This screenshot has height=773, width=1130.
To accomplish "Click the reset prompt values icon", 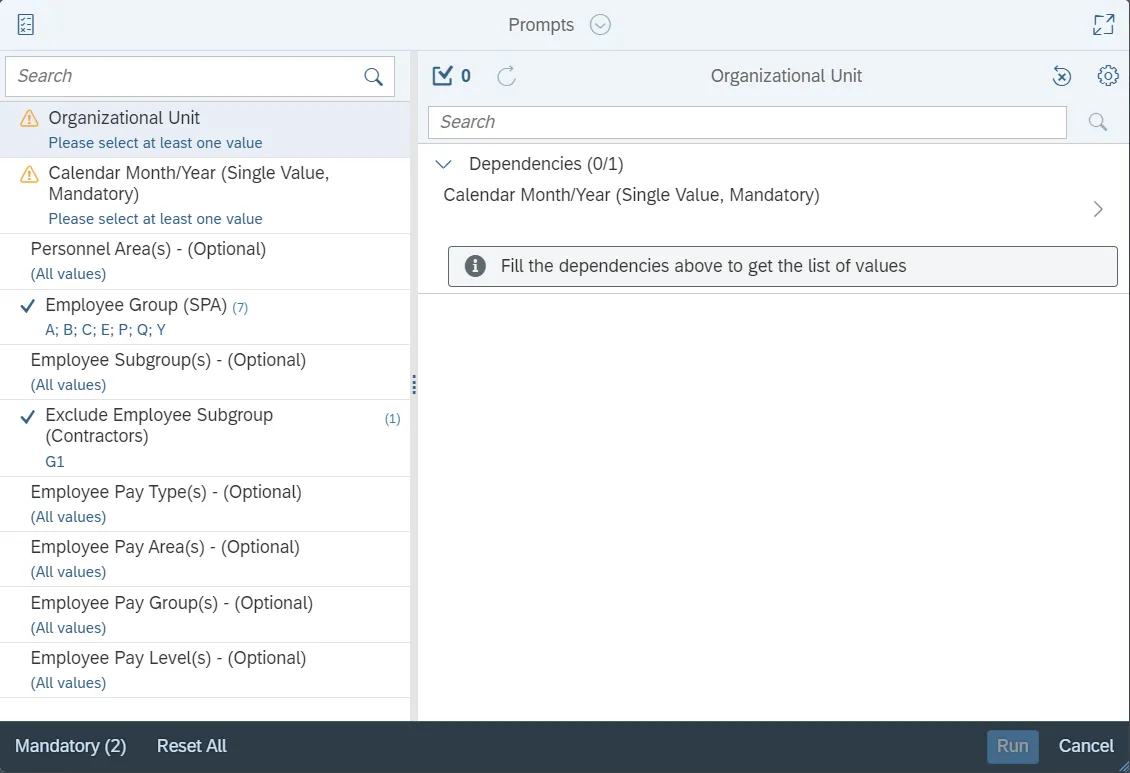I will coord(1062,76).
